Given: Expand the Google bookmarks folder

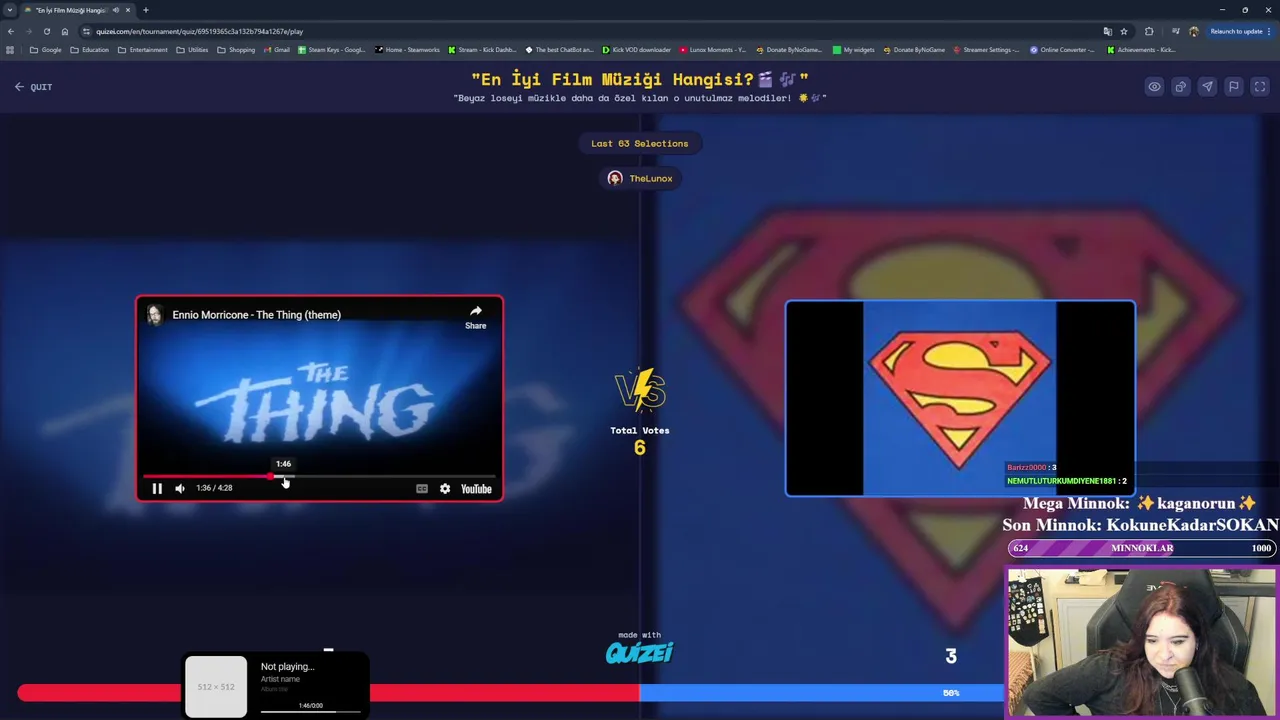Looking at the screenshot, I should pos(46,50).
